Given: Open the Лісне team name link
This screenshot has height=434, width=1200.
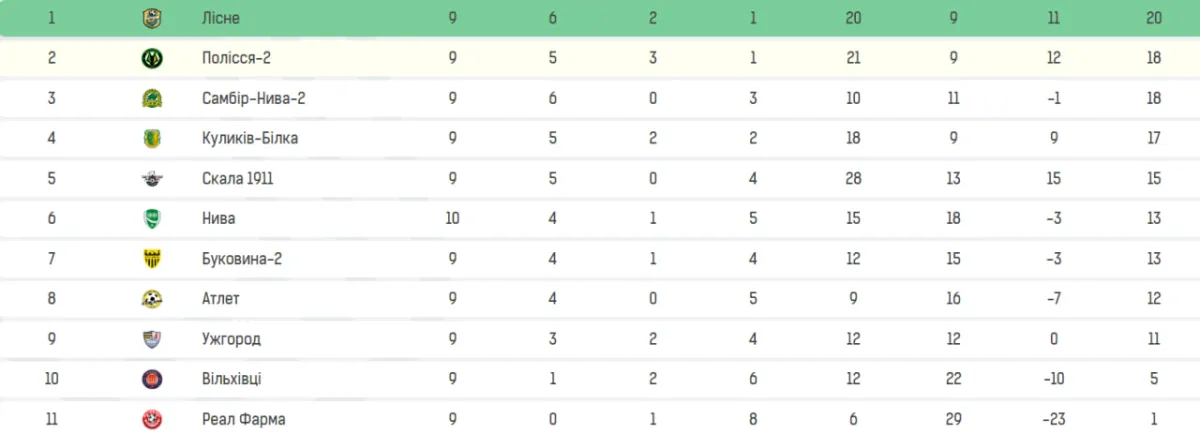Looking at the screenshot, I should tap(221, 18).
